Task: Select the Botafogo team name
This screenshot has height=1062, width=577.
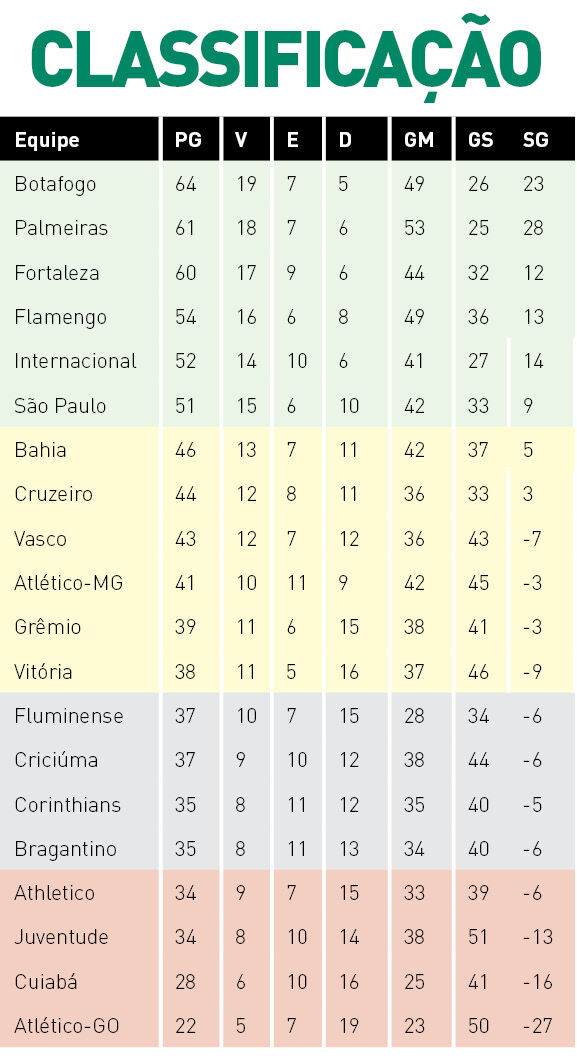Action: (x=55, y=185)
